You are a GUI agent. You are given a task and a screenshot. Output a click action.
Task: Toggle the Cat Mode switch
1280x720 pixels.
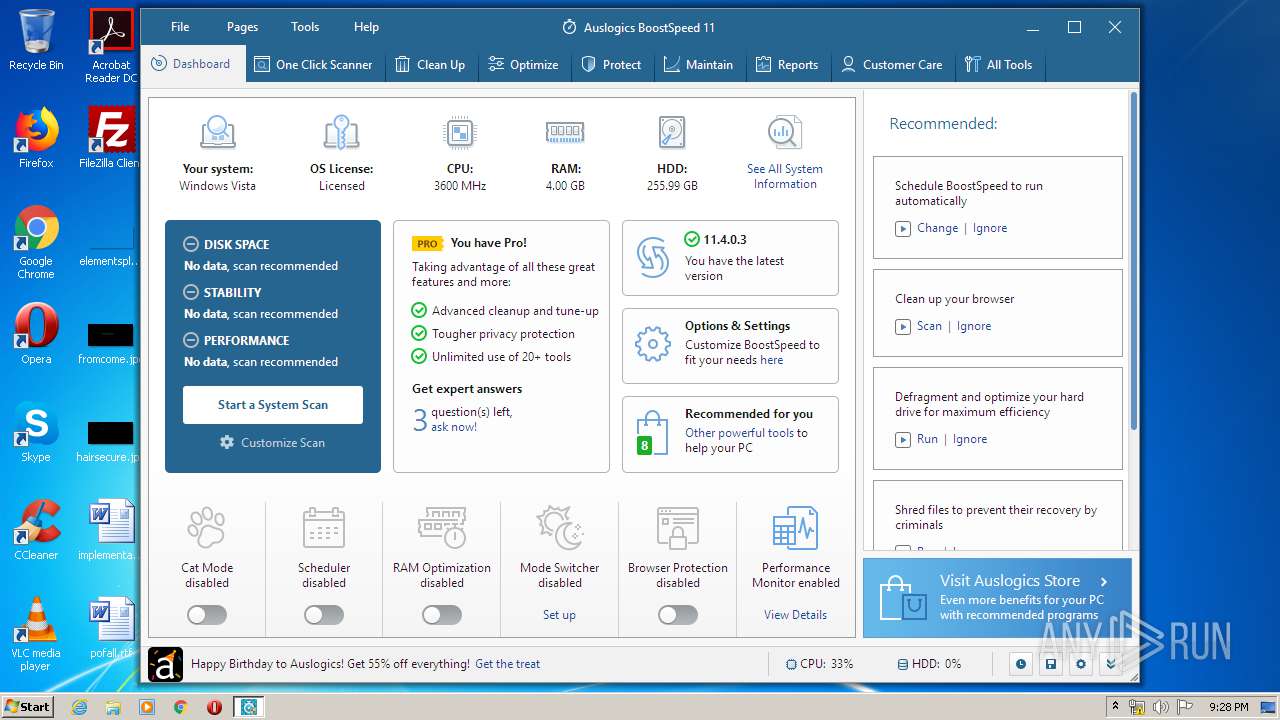coord(207,615)
